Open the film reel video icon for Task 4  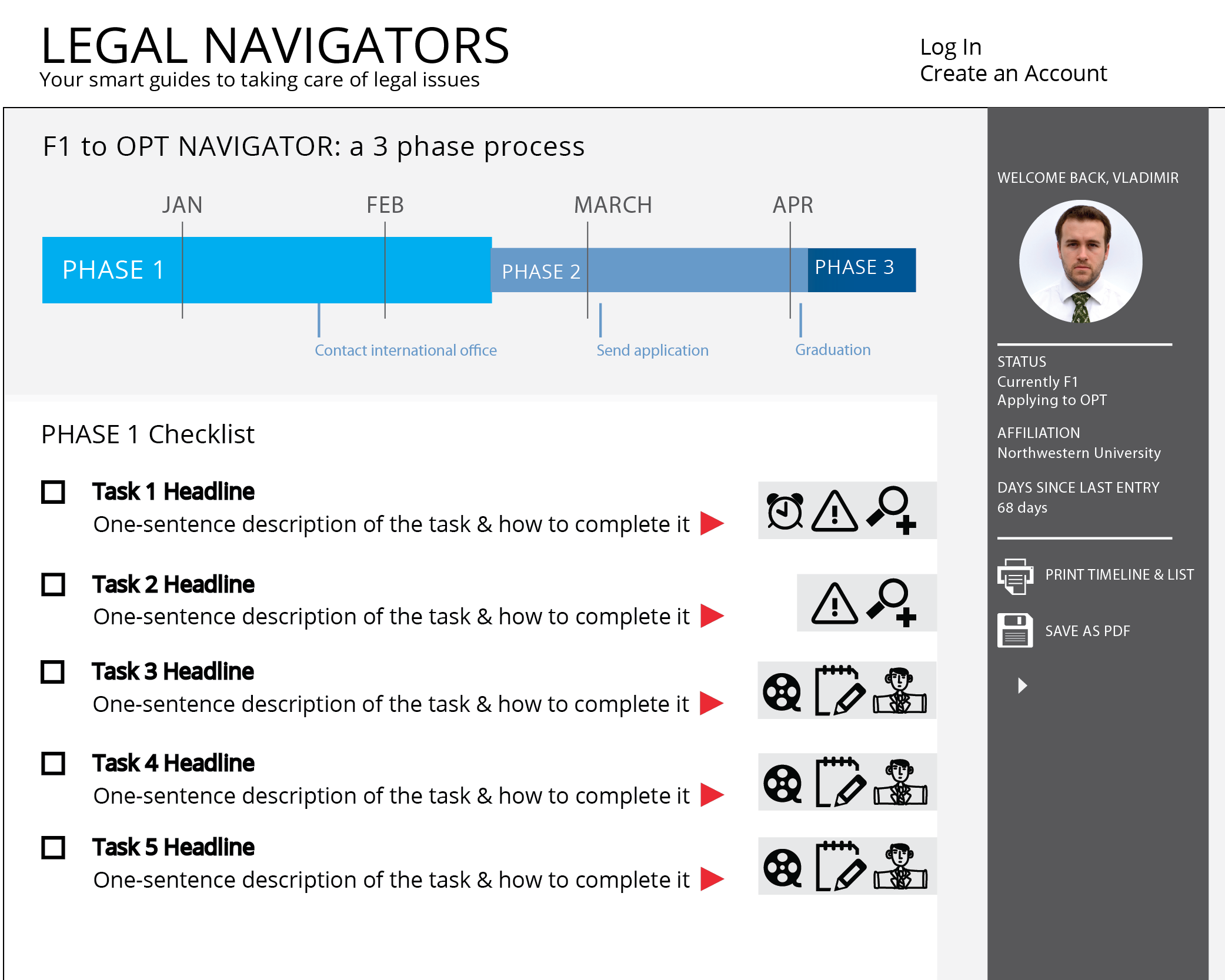pyautogui.click(x=783, y=784)
